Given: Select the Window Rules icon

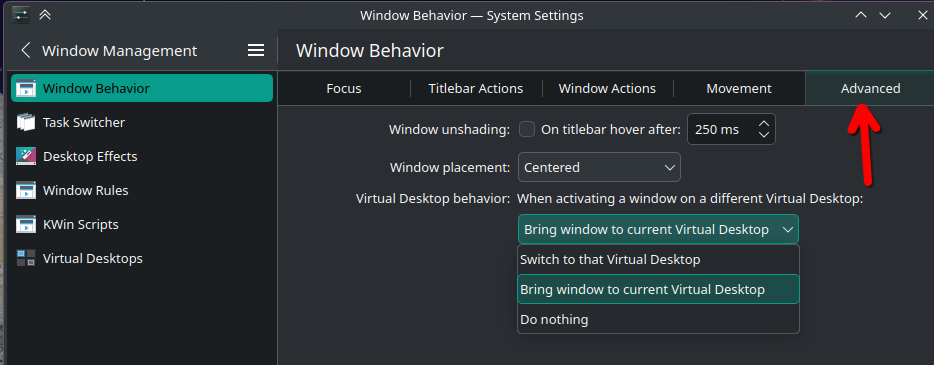Looking at the screenshot, I should (x=26, y=191).
